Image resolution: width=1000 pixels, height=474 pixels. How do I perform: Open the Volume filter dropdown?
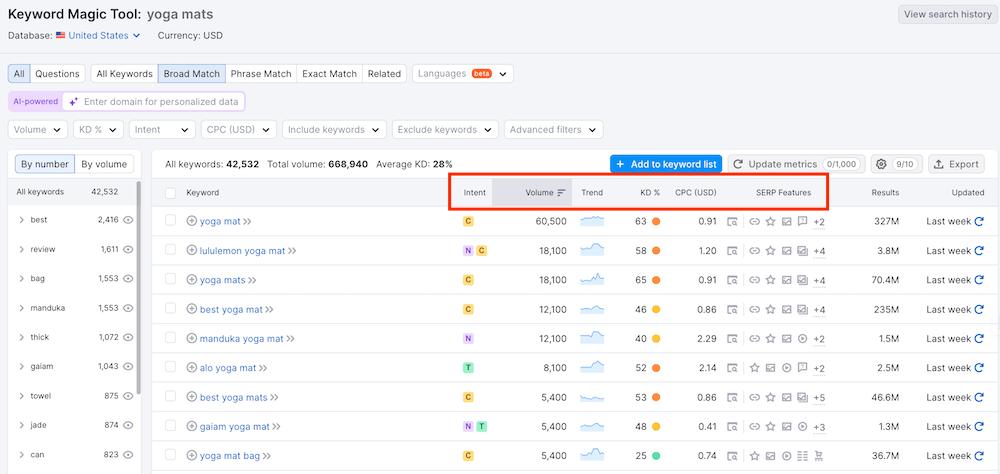38,130
